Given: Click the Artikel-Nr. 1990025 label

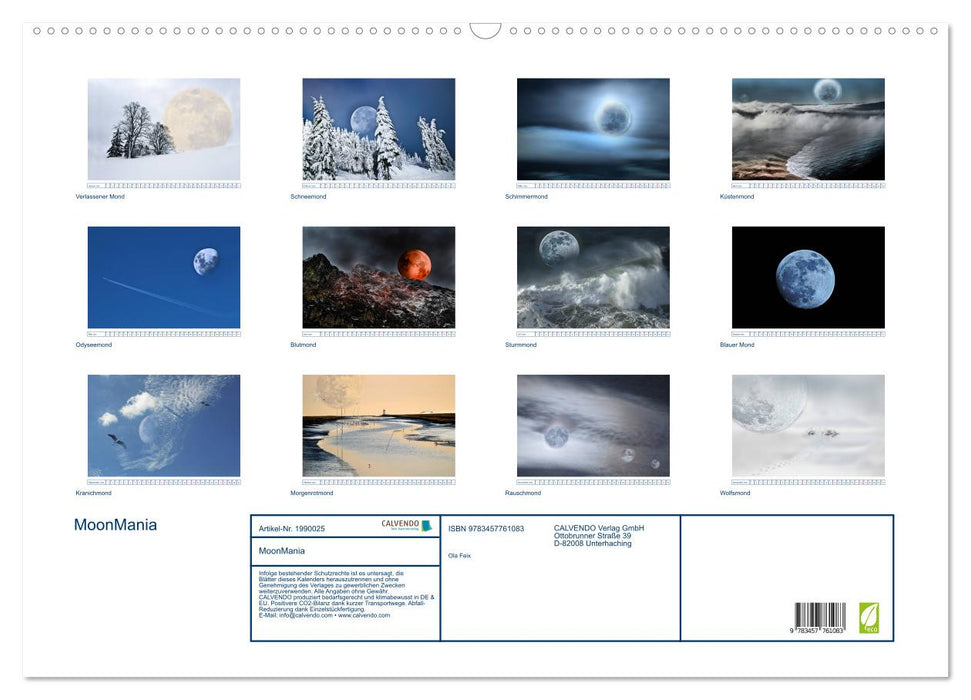Looking at the screenshot, I should pyautogui.click(x=294, y=528).
